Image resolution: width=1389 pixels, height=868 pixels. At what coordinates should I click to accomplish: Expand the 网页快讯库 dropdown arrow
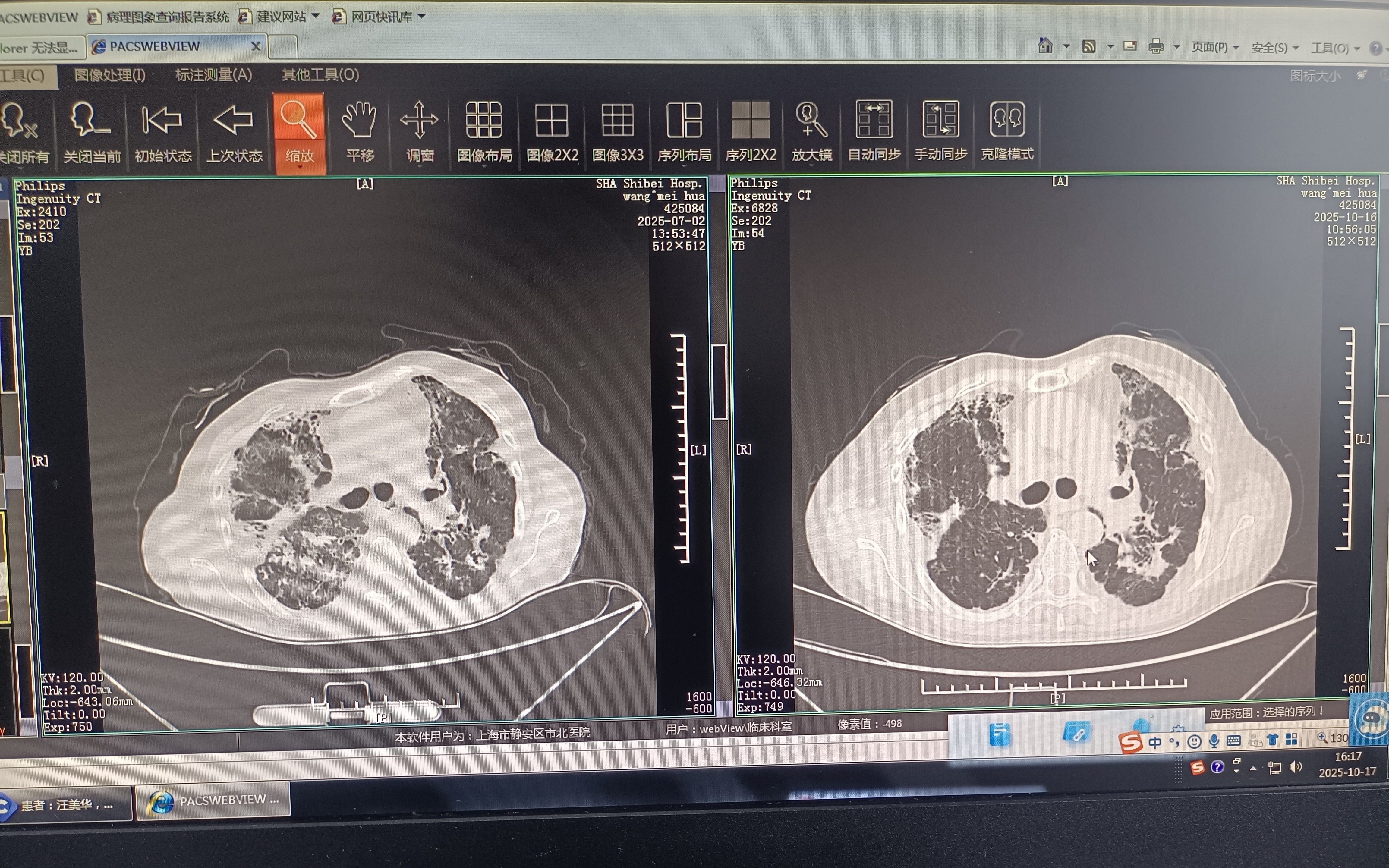pyautogui.click(x=422, y=16)
